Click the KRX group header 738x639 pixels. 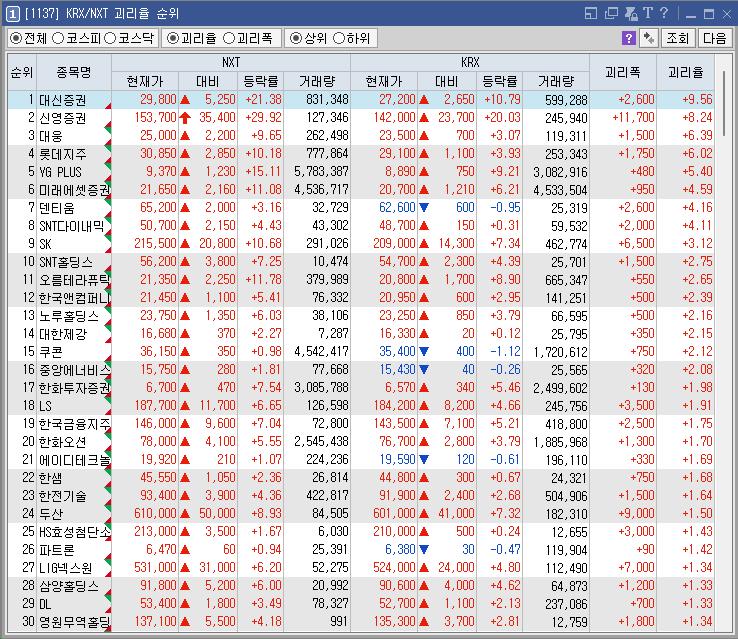click(470, 63)
